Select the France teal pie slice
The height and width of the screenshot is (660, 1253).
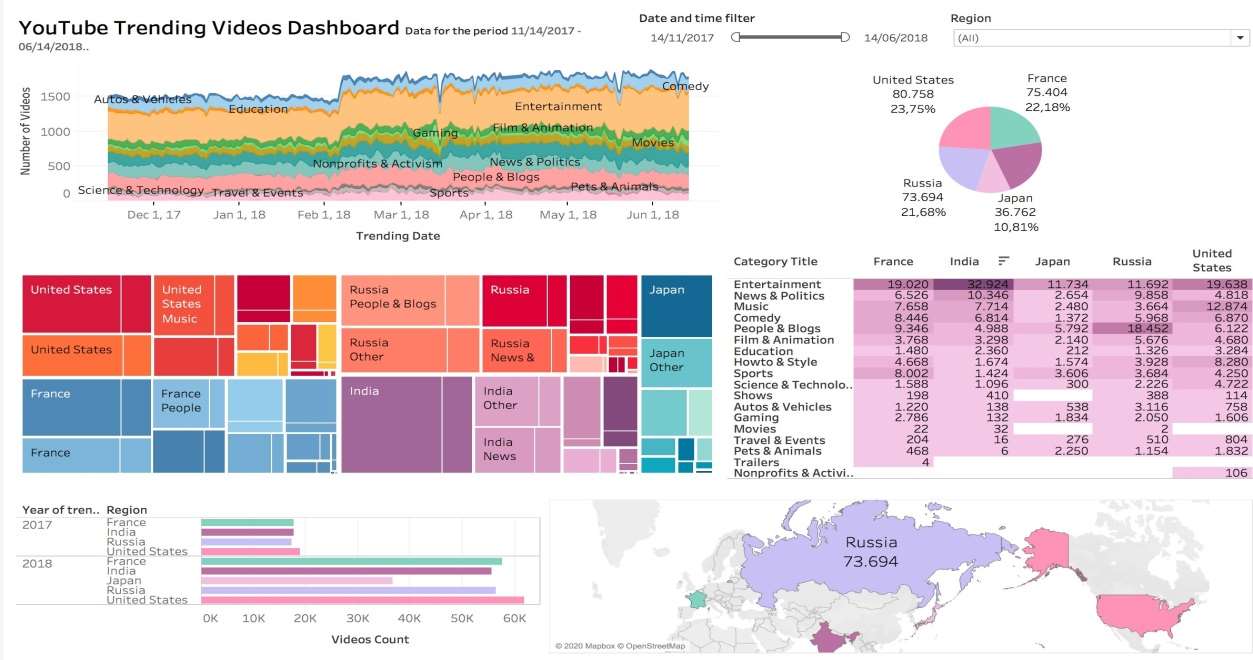[x=1014, y=128]
